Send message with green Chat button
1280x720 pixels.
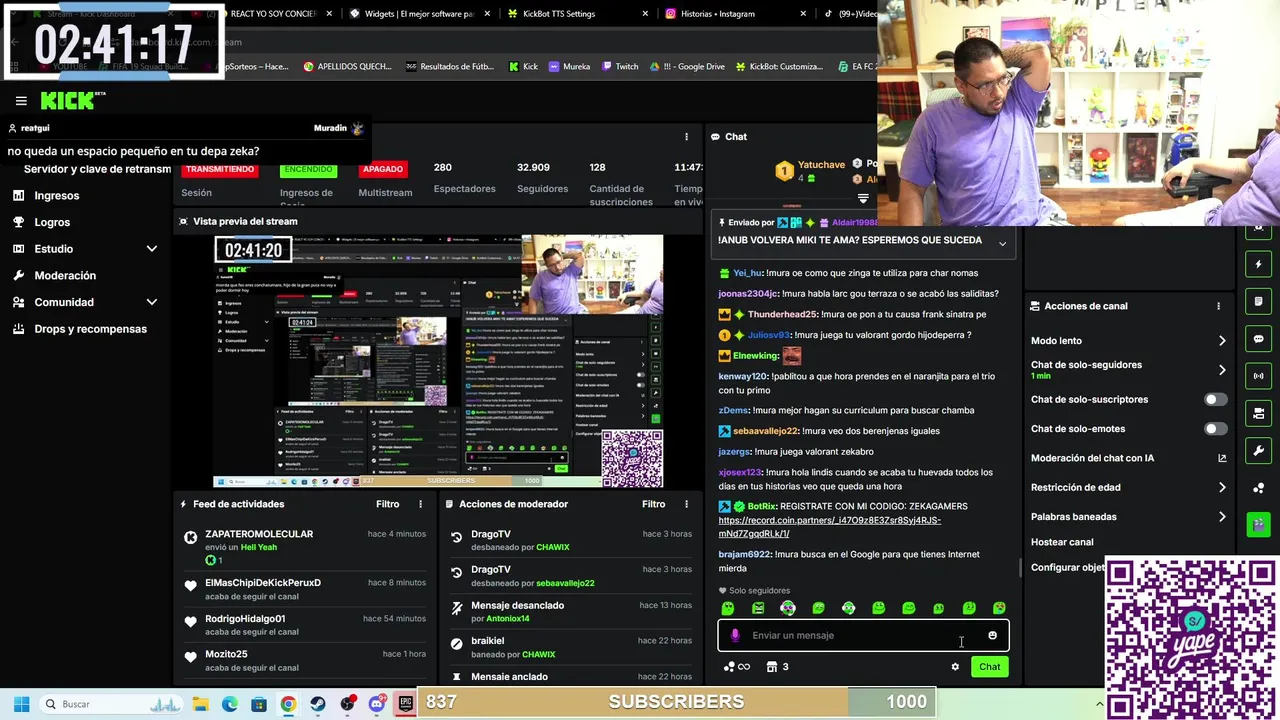[989, 667]
